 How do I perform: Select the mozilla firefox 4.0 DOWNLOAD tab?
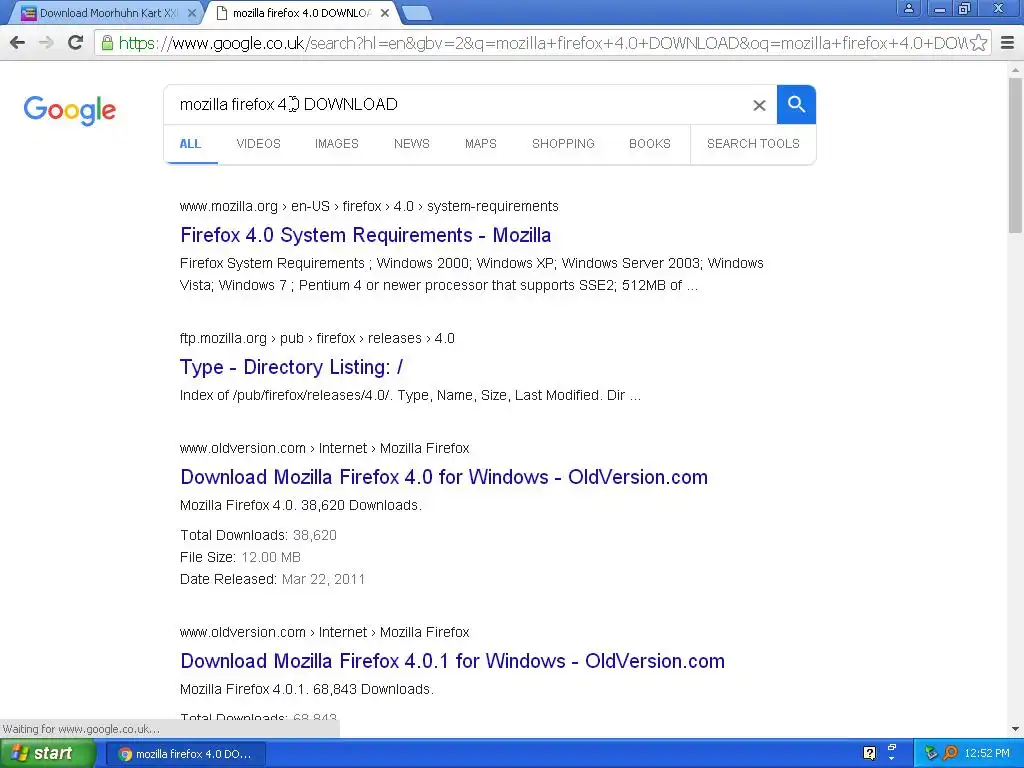point(302,13)
